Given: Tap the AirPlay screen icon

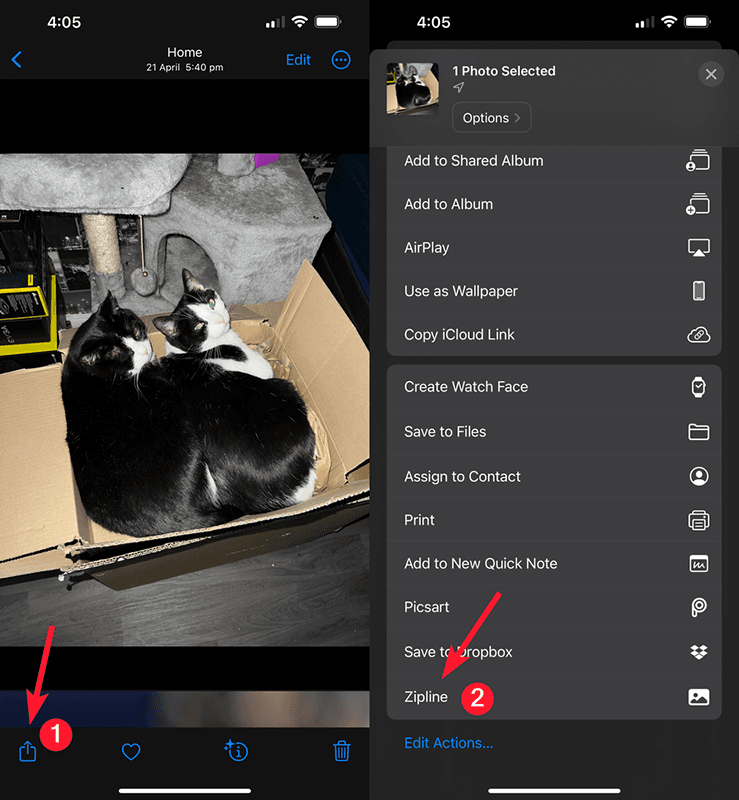Looking at the screenshot, I should [x=698, y=248].
